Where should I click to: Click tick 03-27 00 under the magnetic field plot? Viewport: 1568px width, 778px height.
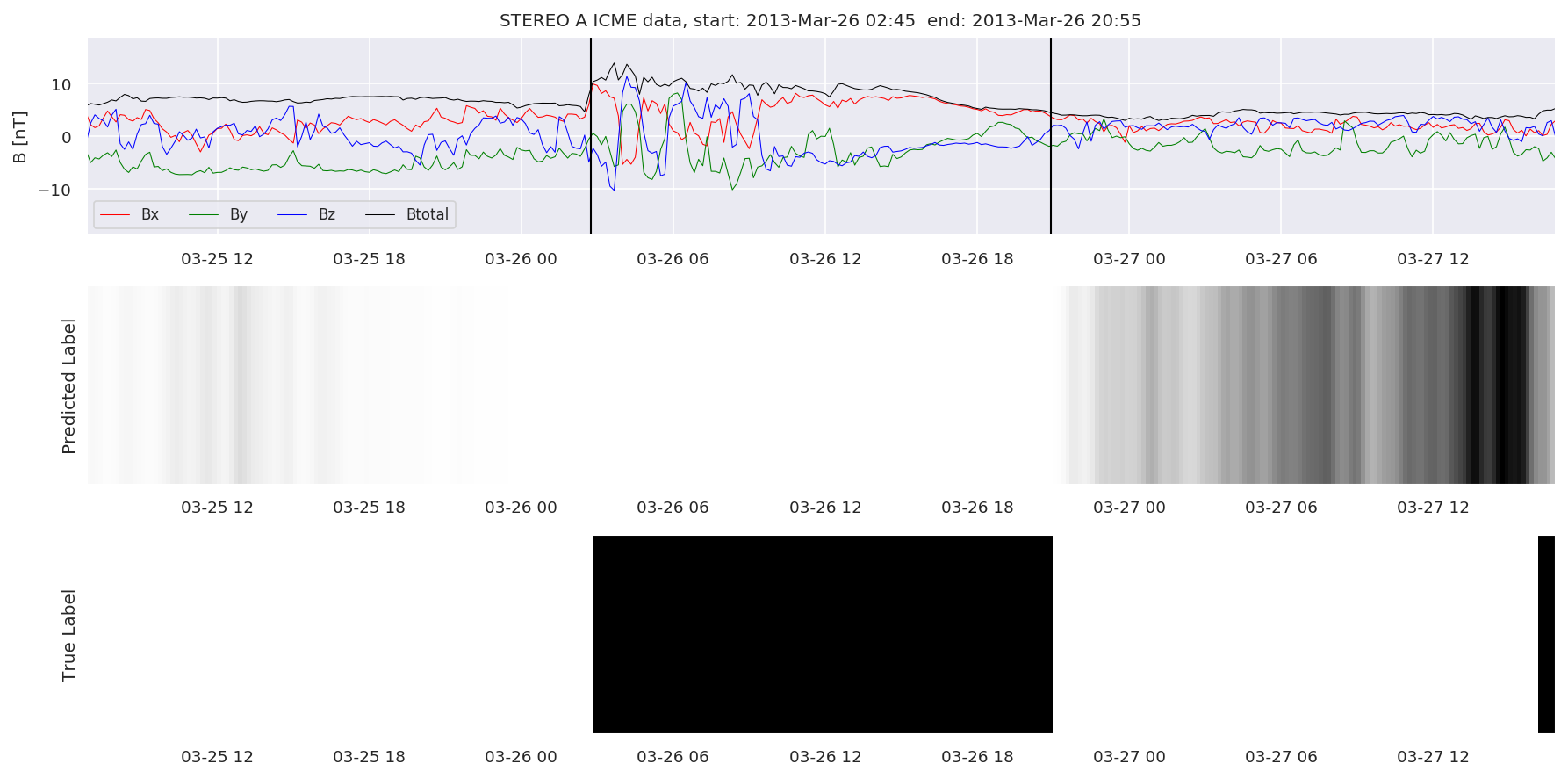[1129, 259]
